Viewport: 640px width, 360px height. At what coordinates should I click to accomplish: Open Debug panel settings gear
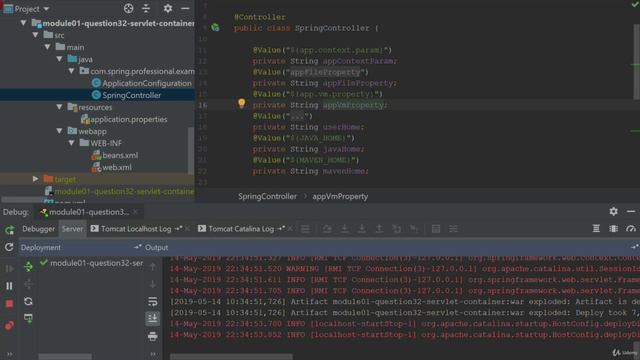coord(613,211)
